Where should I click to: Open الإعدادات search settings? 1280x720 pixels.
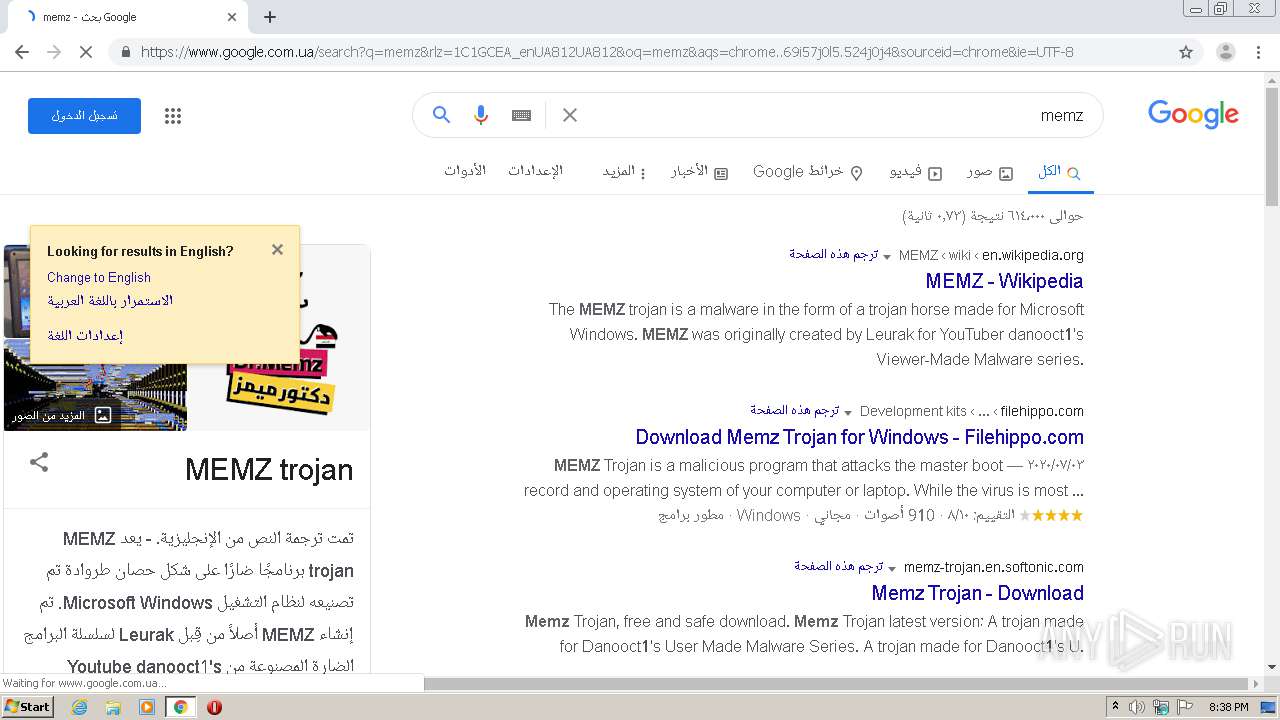click(535, 171)
